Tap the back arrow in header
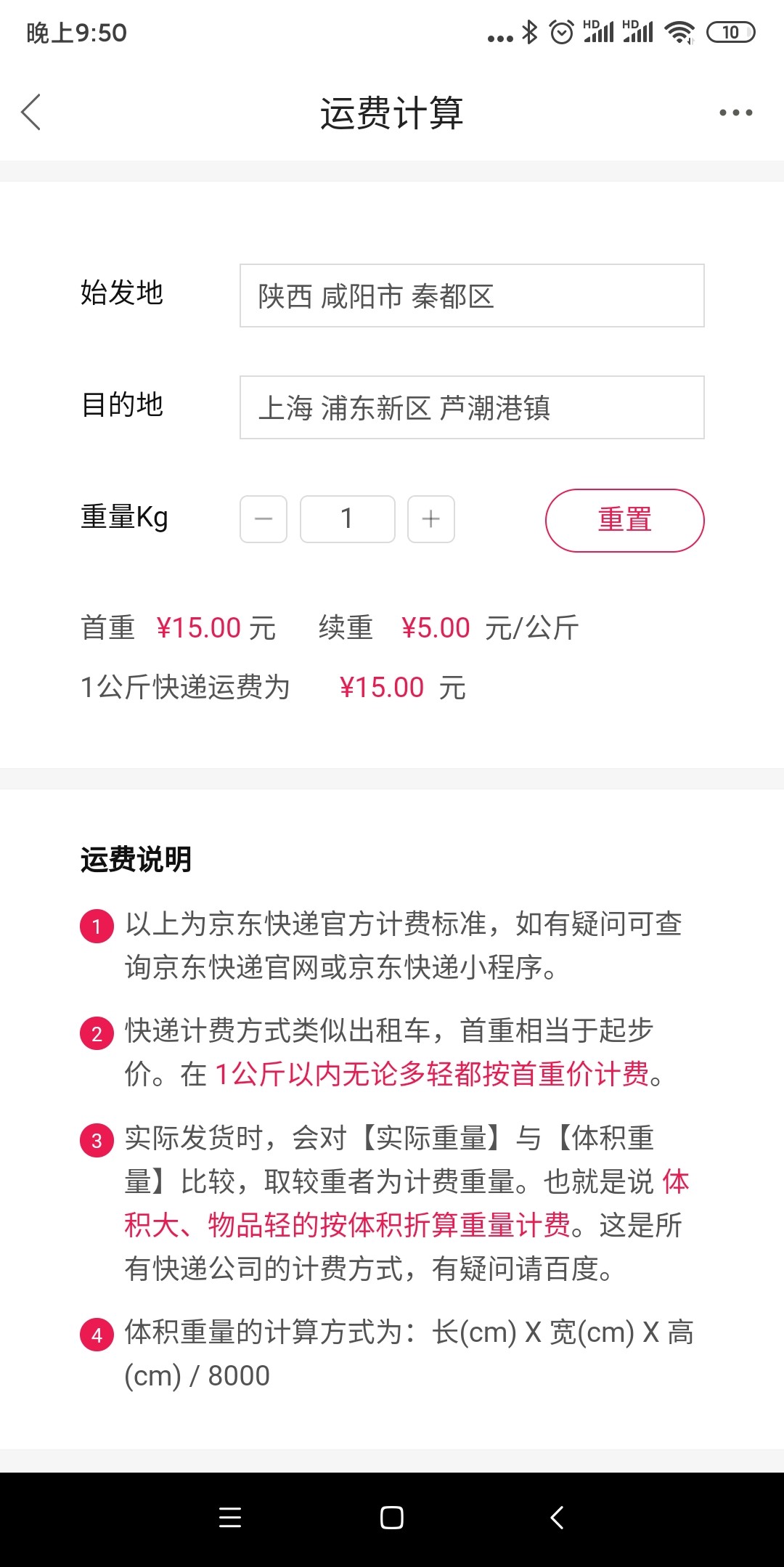 coord(31,113)
